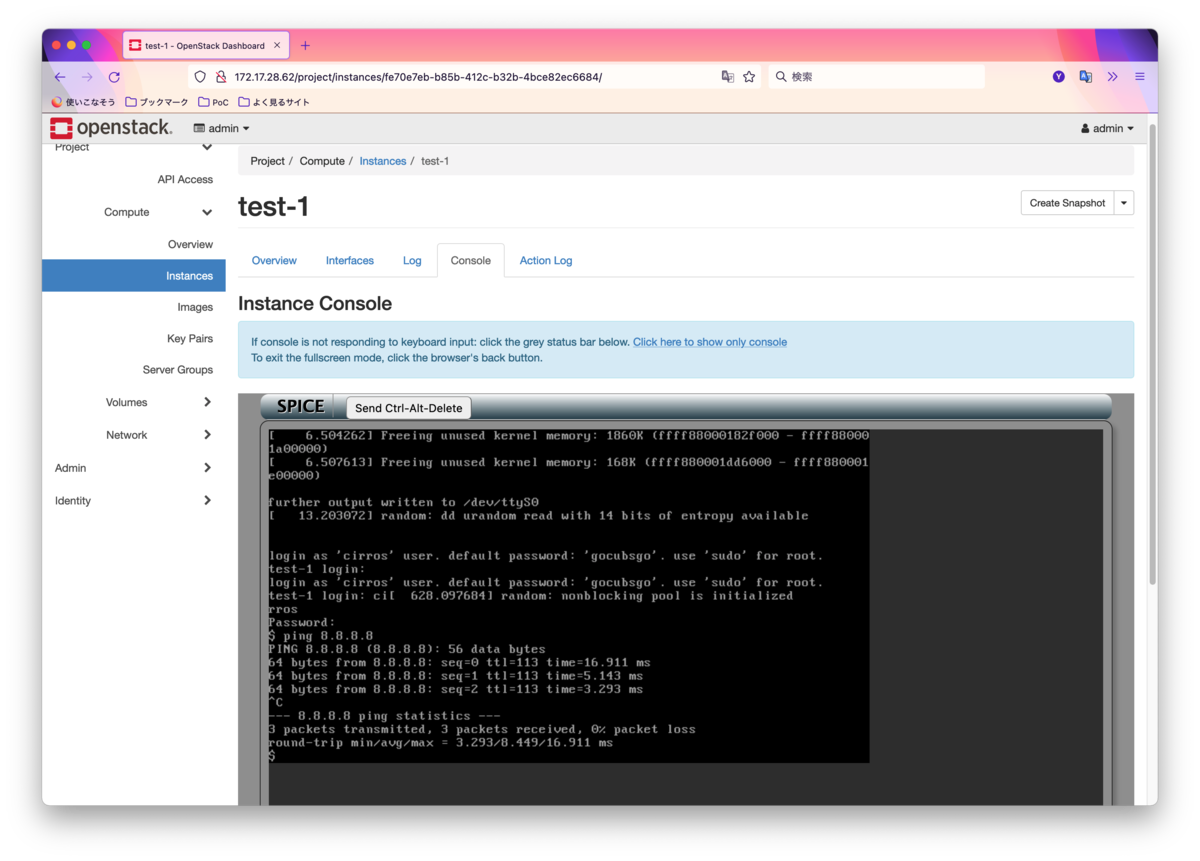Open the browser hamburger menu
The image size is (1200, 861).
pos(1139,77)
